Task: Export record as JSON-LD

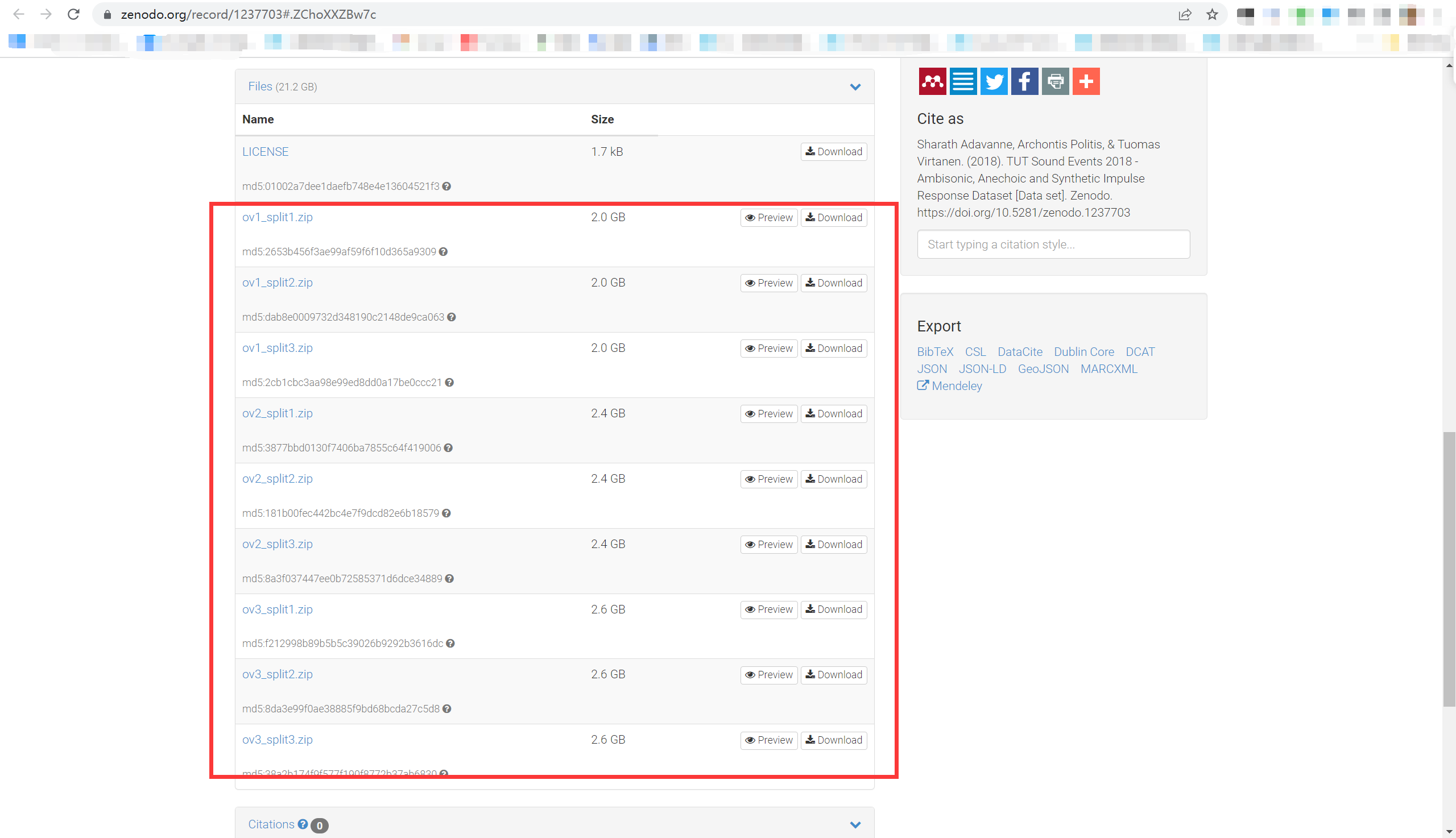Action: tap(982, 369)
